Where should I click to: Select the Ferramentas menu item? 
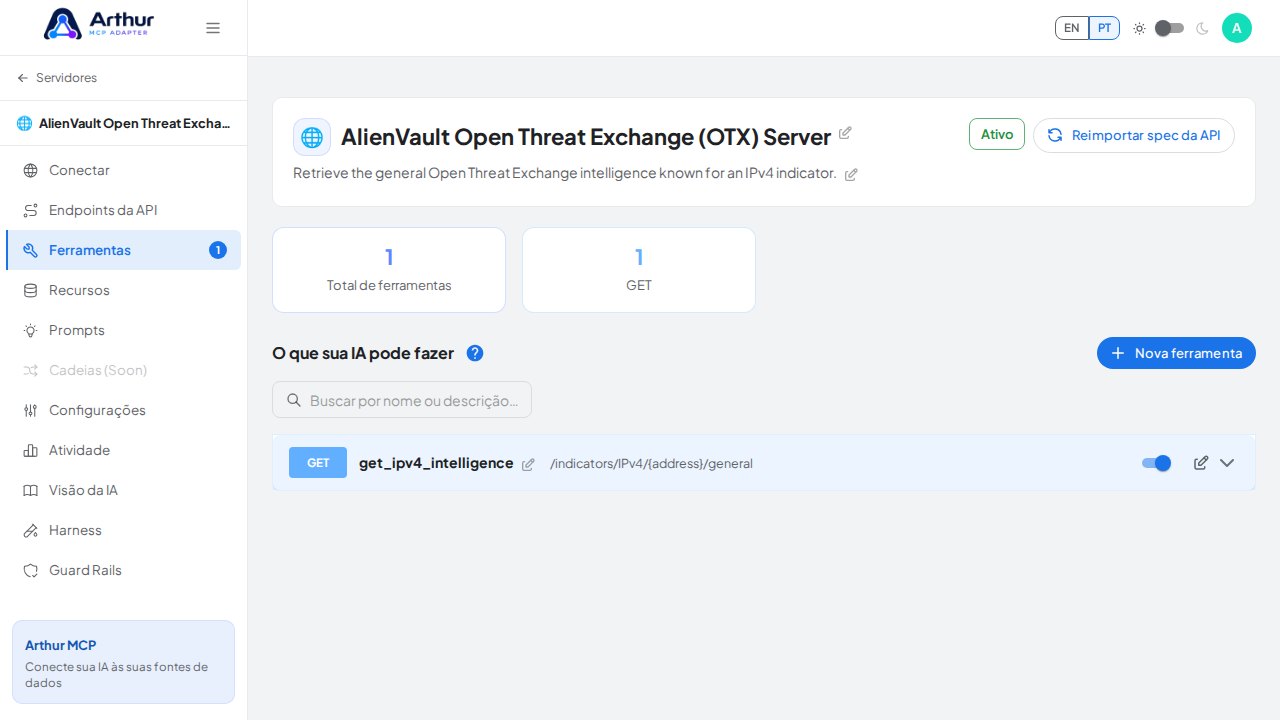(x=123, y=250)
